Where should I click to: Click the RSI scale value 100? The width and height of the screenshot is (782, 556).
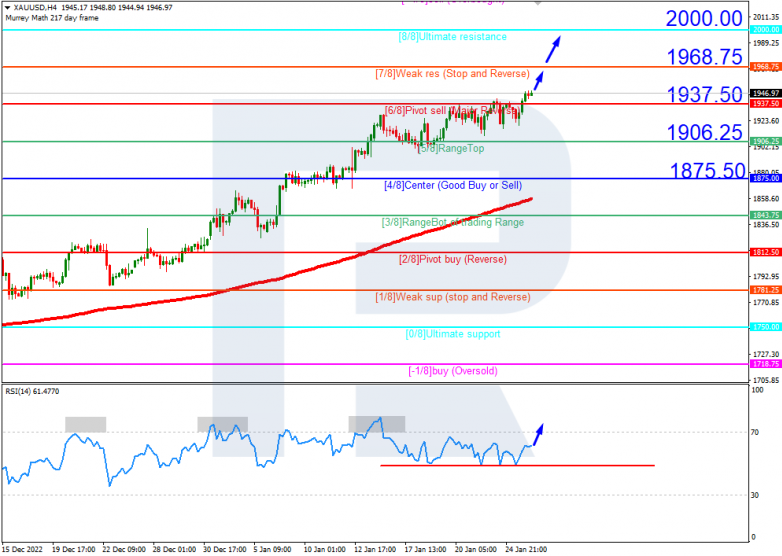[x=757, y=390]
